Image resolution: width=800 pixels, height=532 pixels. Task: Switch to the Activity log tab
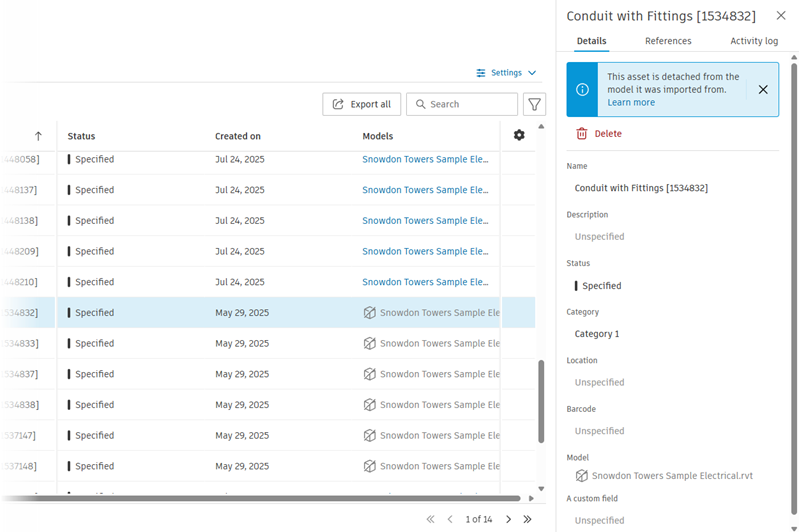(754, 41)
